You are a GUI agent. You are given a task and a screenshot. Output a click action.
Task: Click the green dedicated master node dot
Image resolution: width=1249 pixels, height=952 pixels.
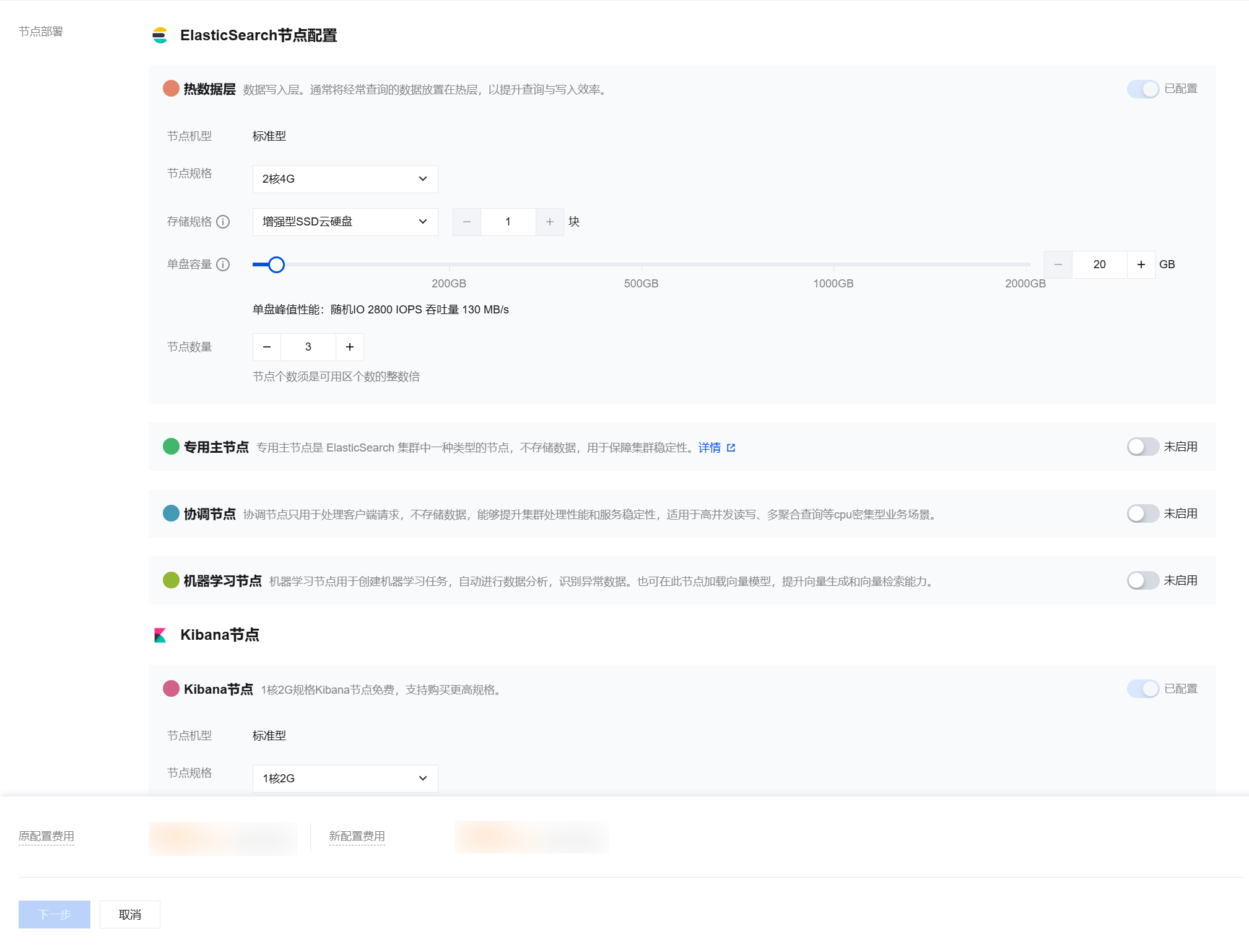(171, 447)
